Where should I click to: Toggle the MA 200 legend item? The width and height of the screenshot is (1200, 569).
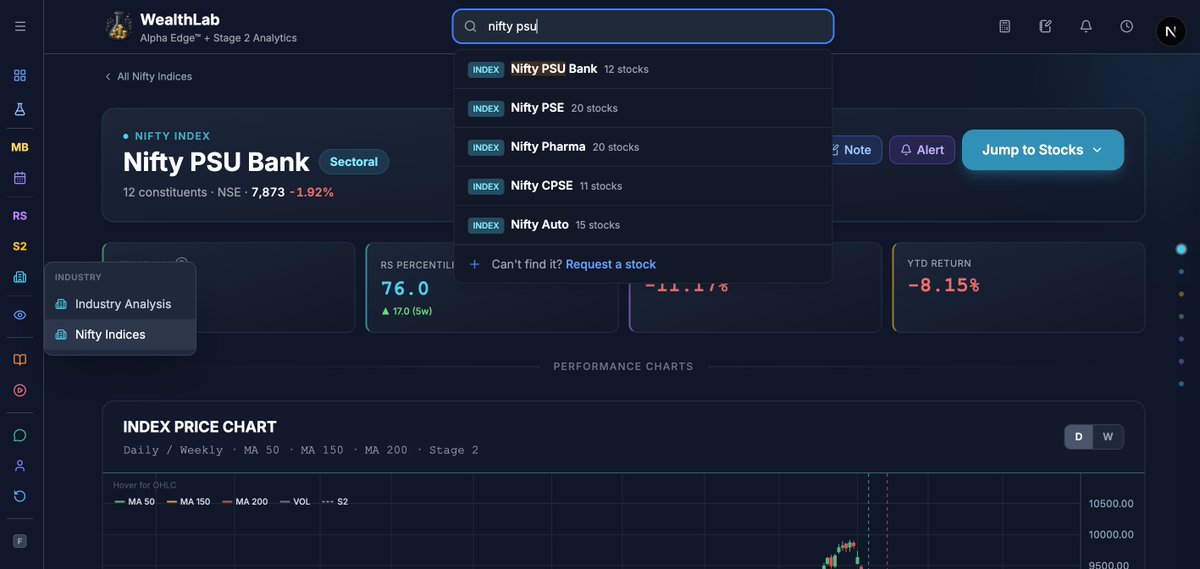click(x=245, y=502)
